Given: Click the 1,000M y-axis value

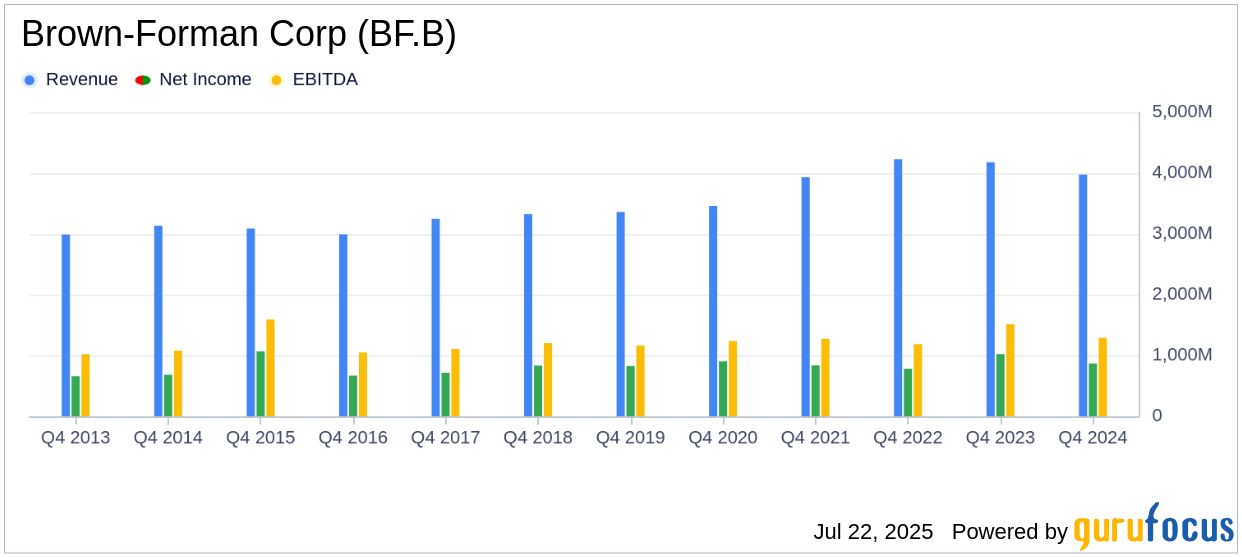Looking at the screenshot, I should point(1182,355).
